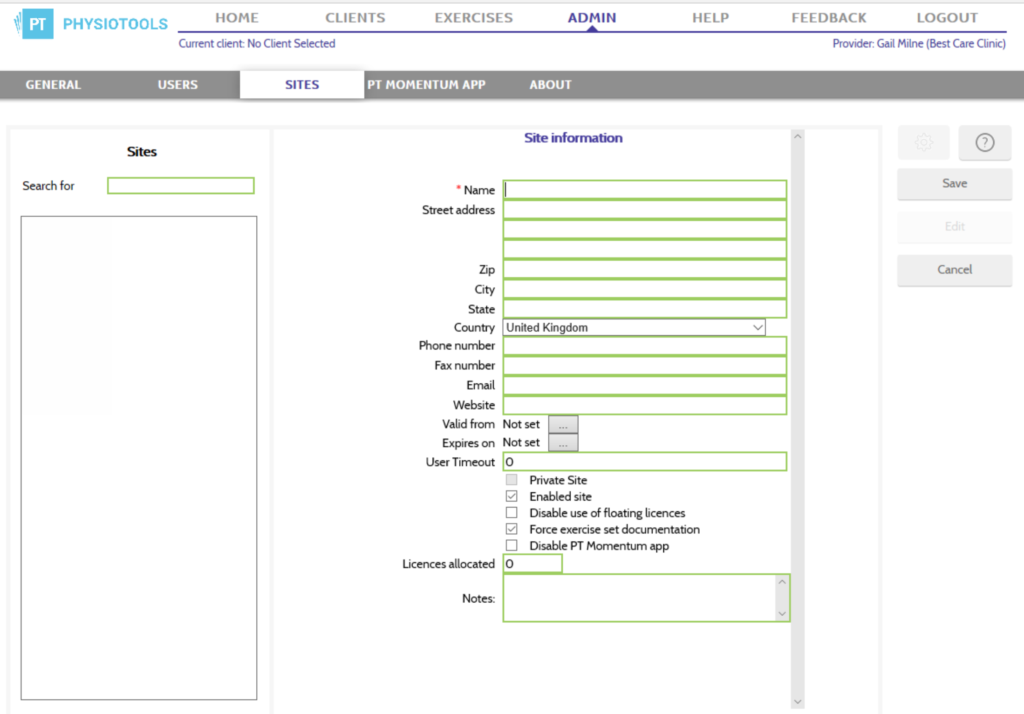
Task: Open the settings gear icon button
Action: pyautogui.click(x=923, y=142)
